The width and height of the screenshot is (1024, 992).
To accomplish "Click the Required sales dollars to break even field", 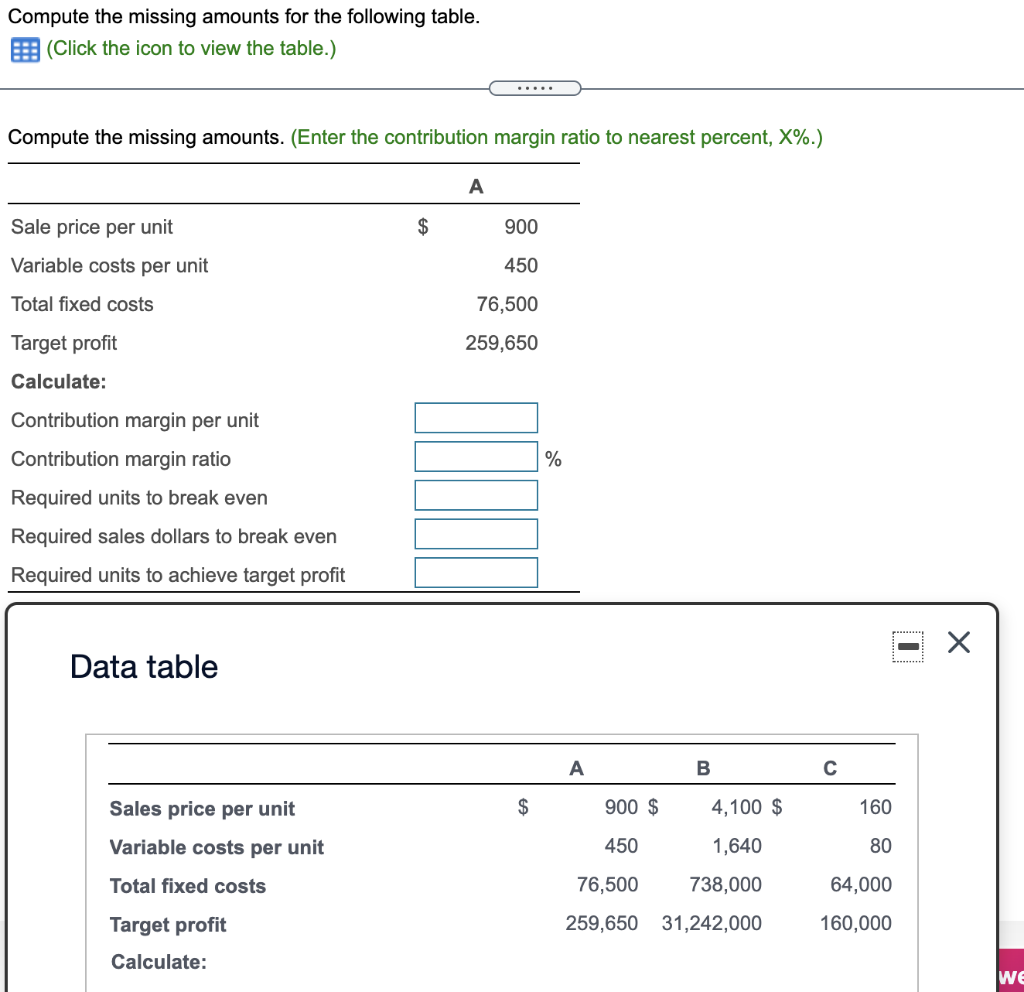I will tap(476, 534).
